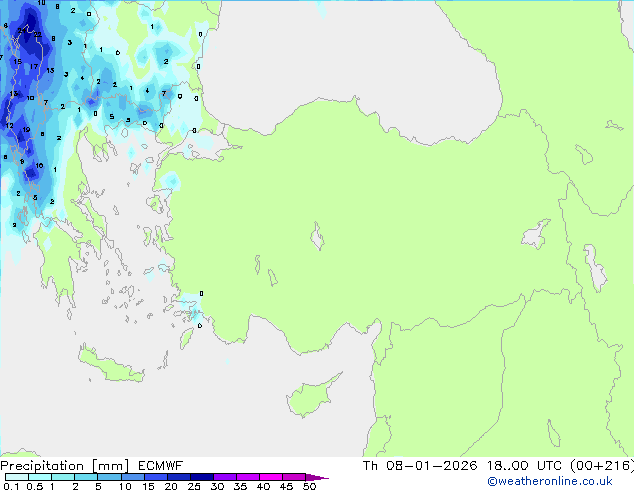Click the map value '12'

click(x=10, y=126)
